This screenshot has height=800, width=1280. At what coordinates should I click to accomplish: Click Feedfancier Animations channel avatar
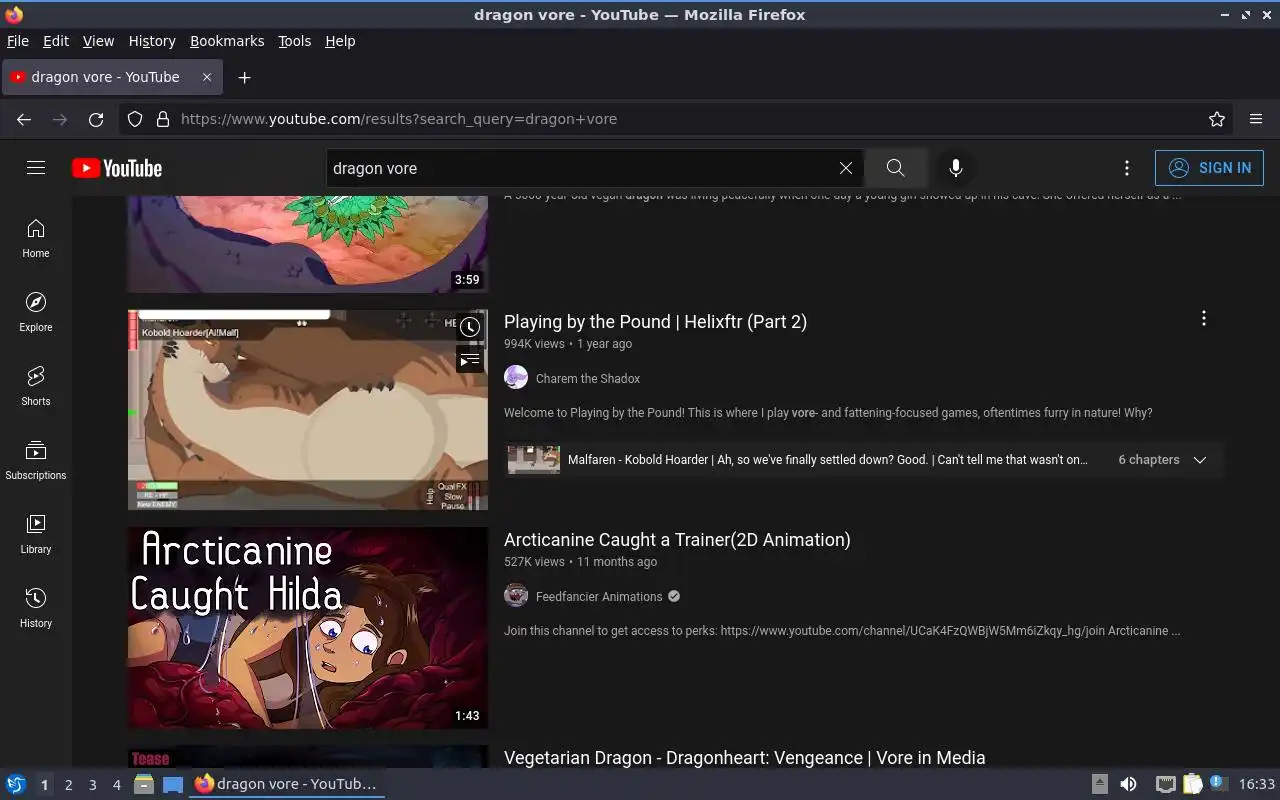click(x=516, y=595)
